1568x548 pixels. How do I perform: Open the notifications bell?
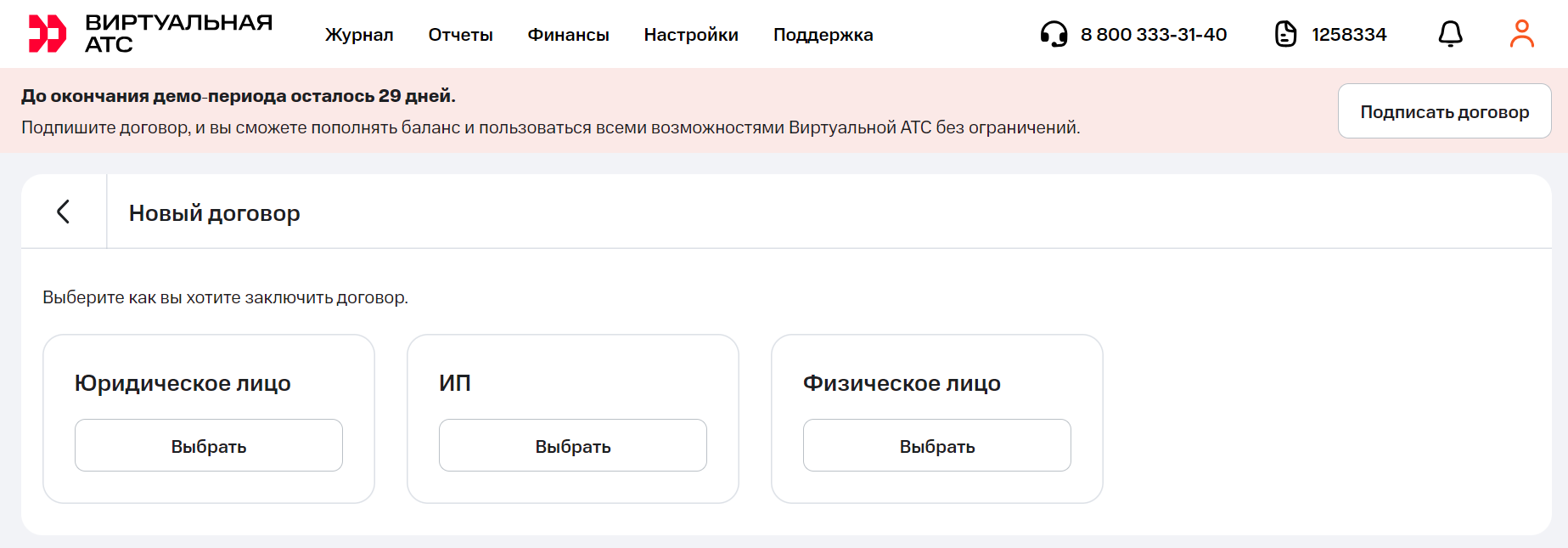tap(1450, 34)
